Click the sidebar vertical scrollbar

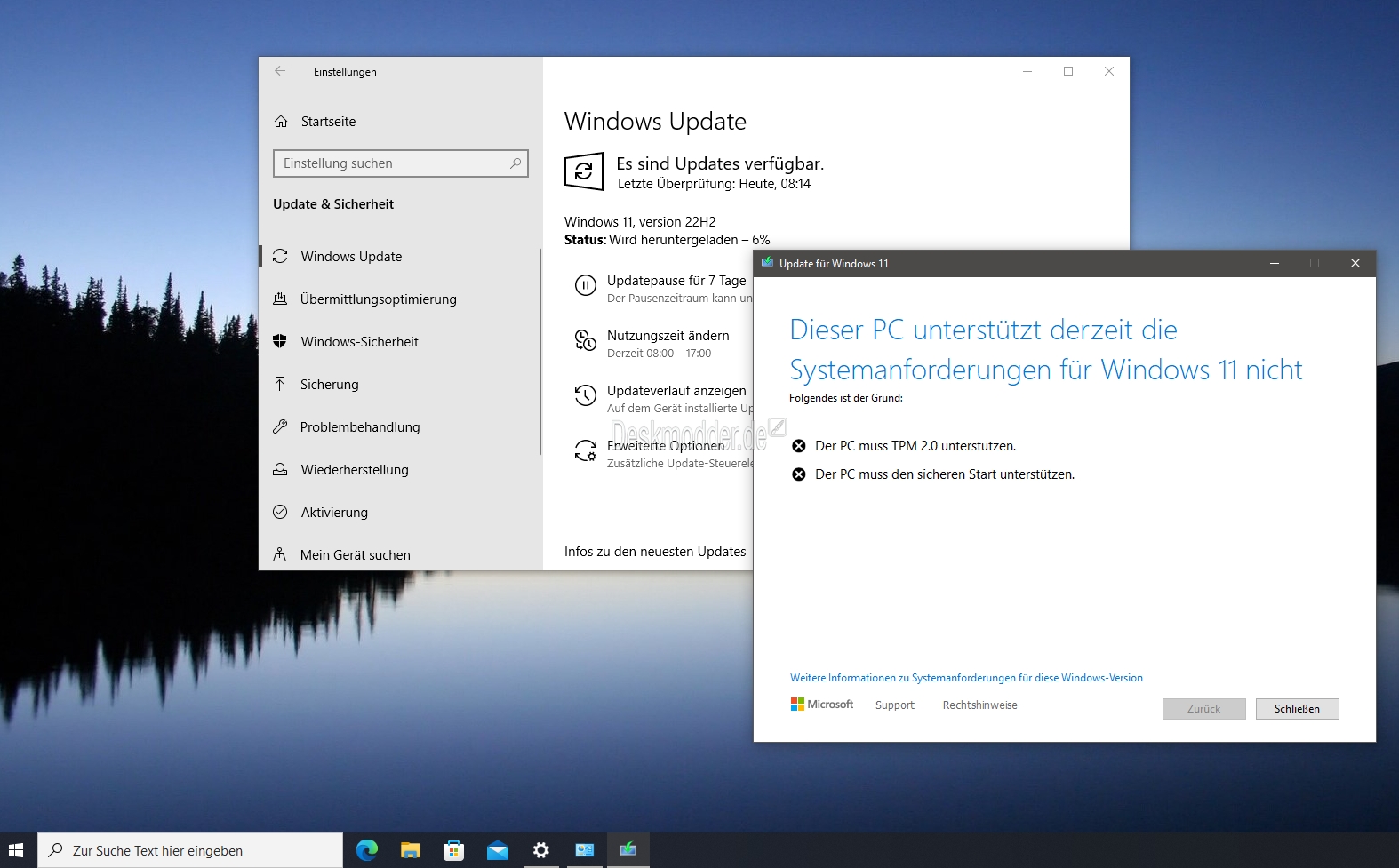click(540, 351)
